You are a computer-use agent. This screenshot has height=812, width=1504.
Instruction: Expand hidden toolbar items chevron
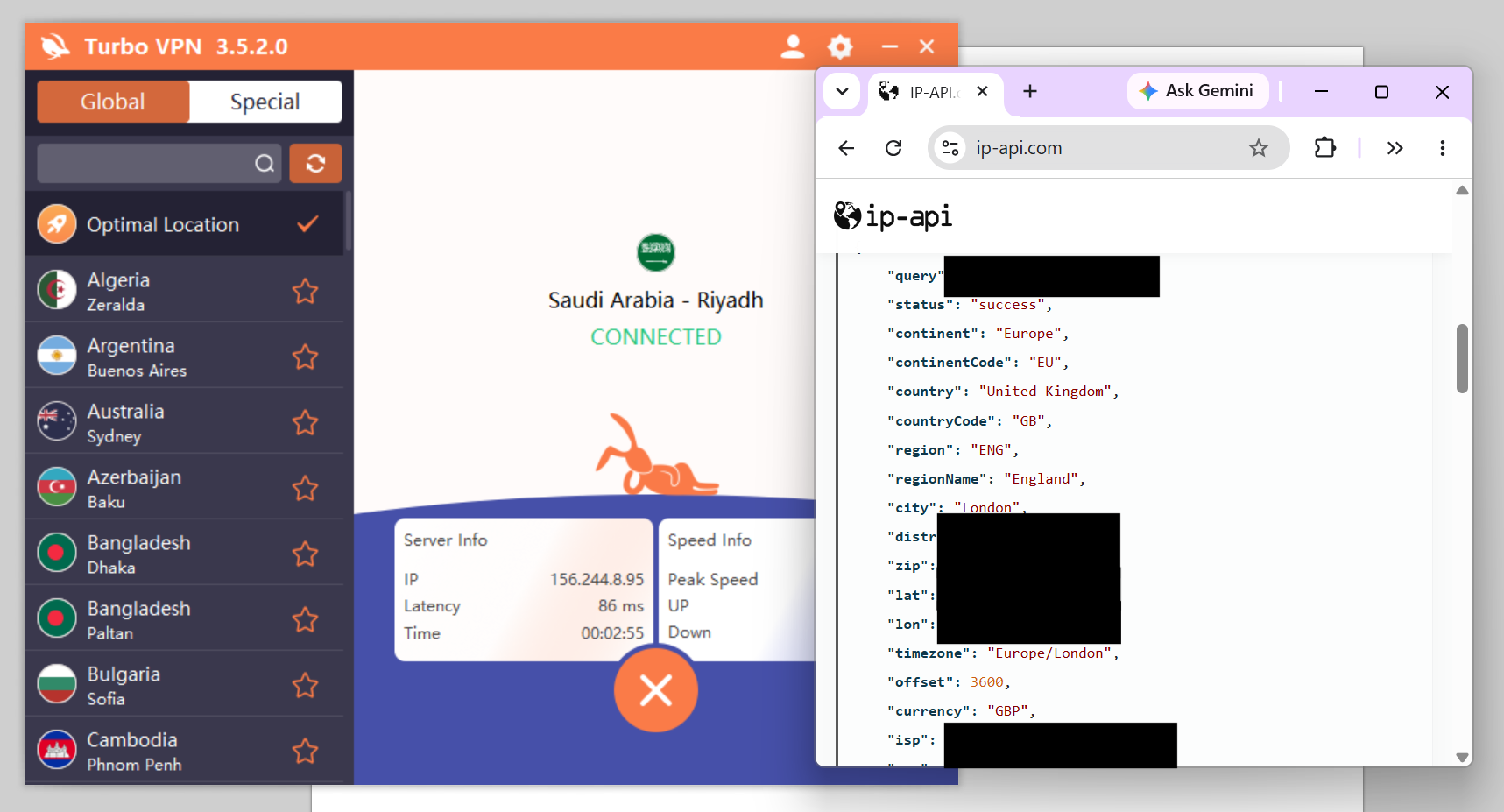click(1395, 148)
